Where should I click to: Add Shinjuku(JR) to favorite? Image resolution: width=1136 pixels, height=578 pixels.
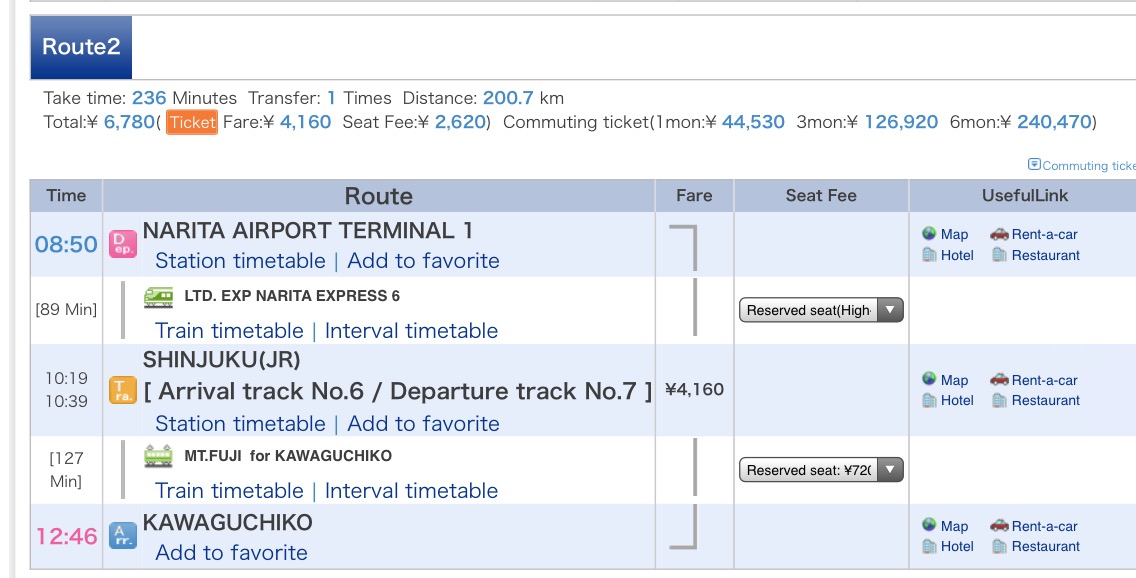tap(423, 424)
